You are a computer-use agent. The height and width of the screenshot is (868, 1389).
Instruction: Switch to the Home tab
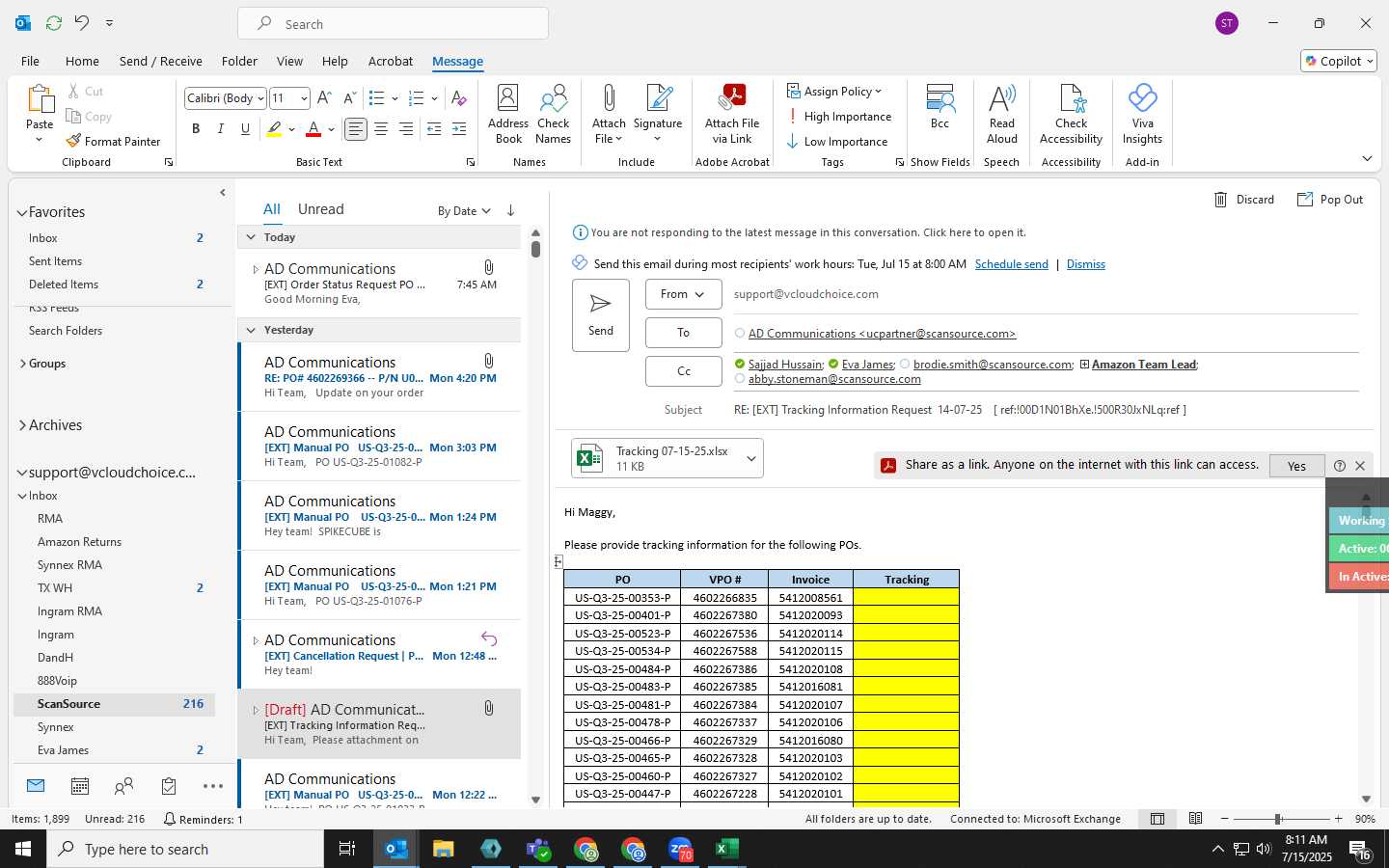82,61
